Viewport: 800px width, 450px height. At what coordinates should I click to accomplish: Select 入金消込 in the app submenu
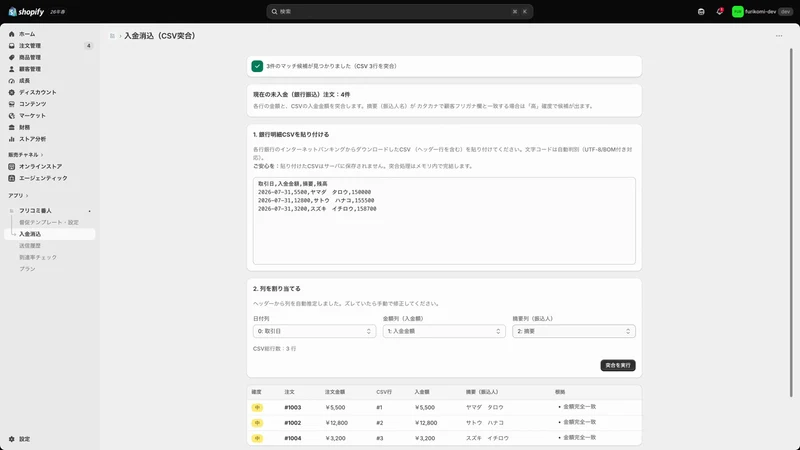[30, 234]
